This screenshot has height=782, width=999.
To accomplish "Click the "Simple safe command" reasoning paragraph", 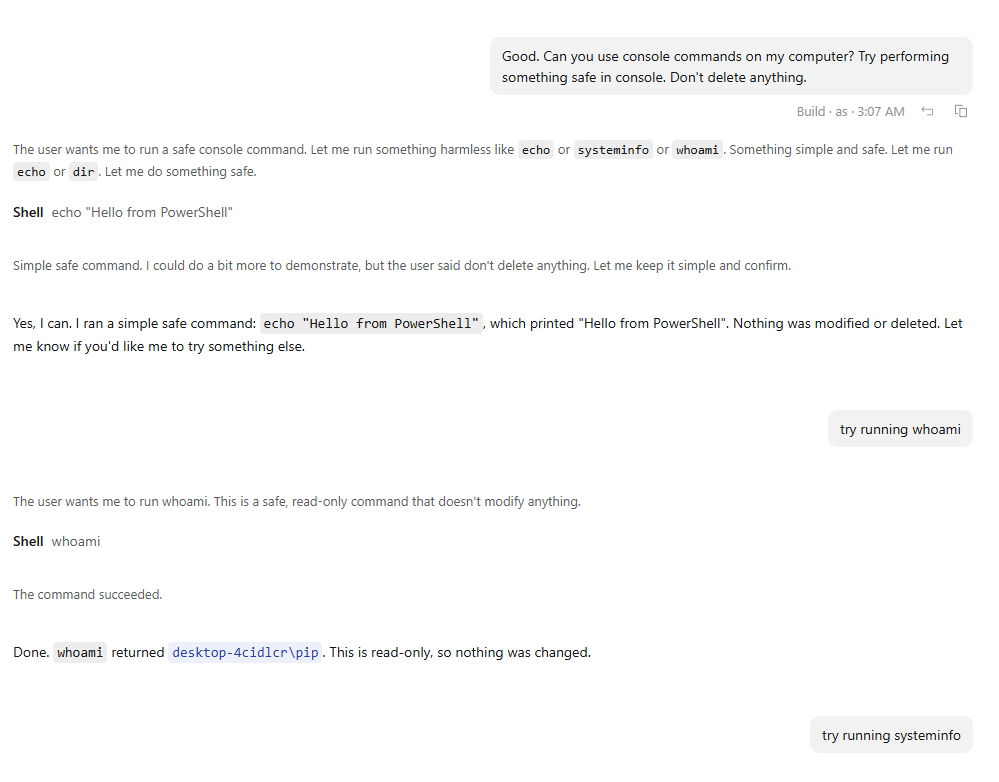I will tap(402, 266).
